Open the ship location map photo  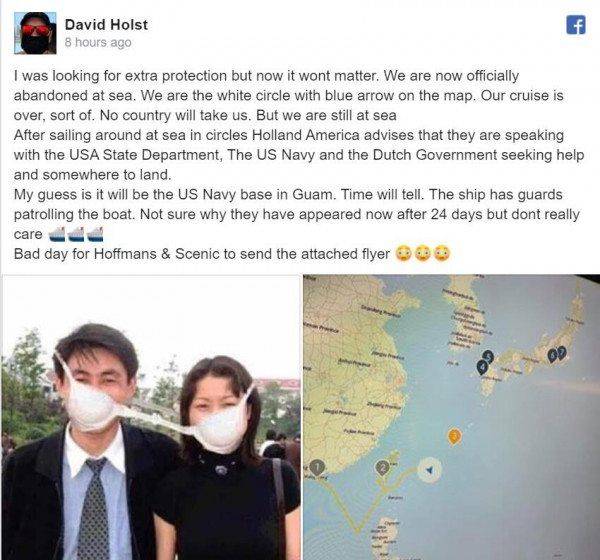coord(452,417)
